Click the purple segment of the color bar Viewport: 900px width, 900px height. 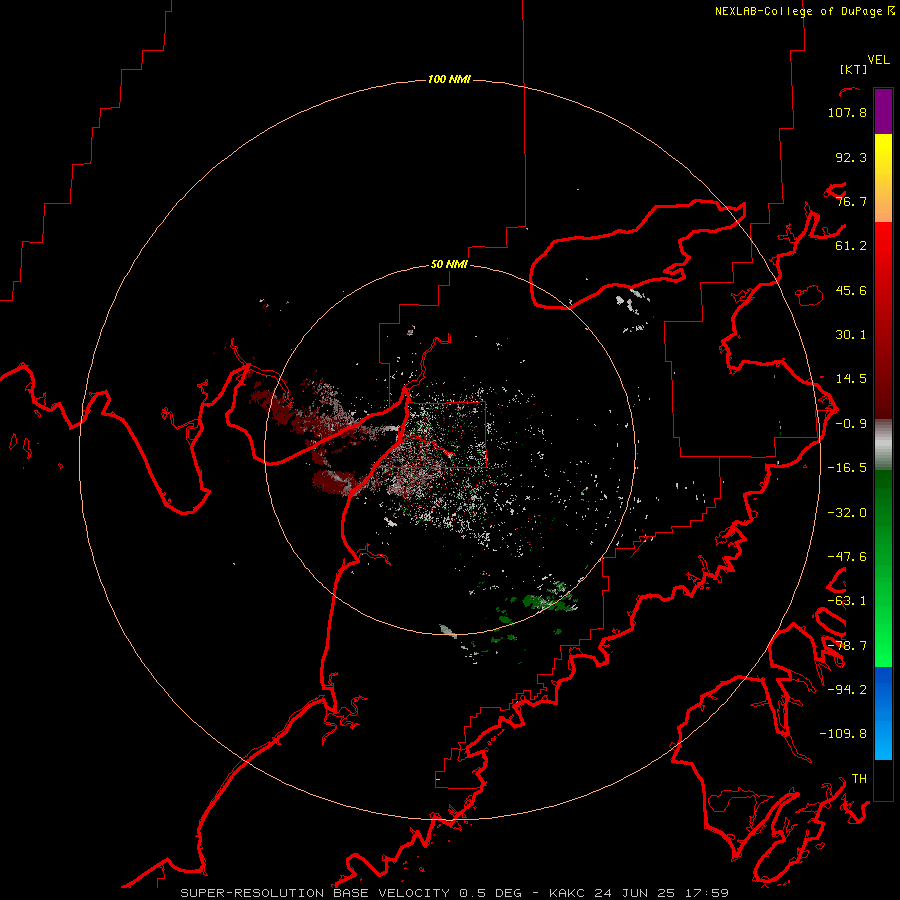(x=883, y=111)
